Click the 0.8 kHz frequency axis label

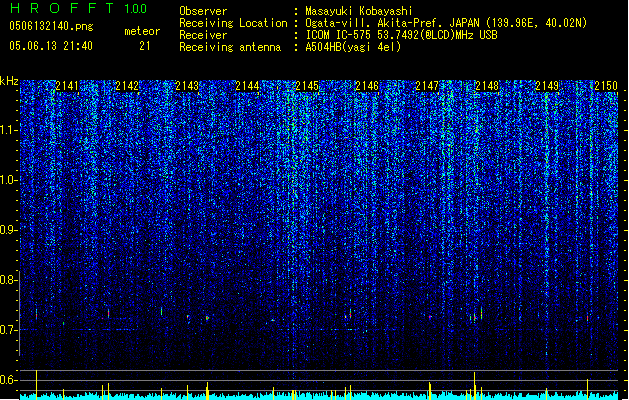[9, 280]
